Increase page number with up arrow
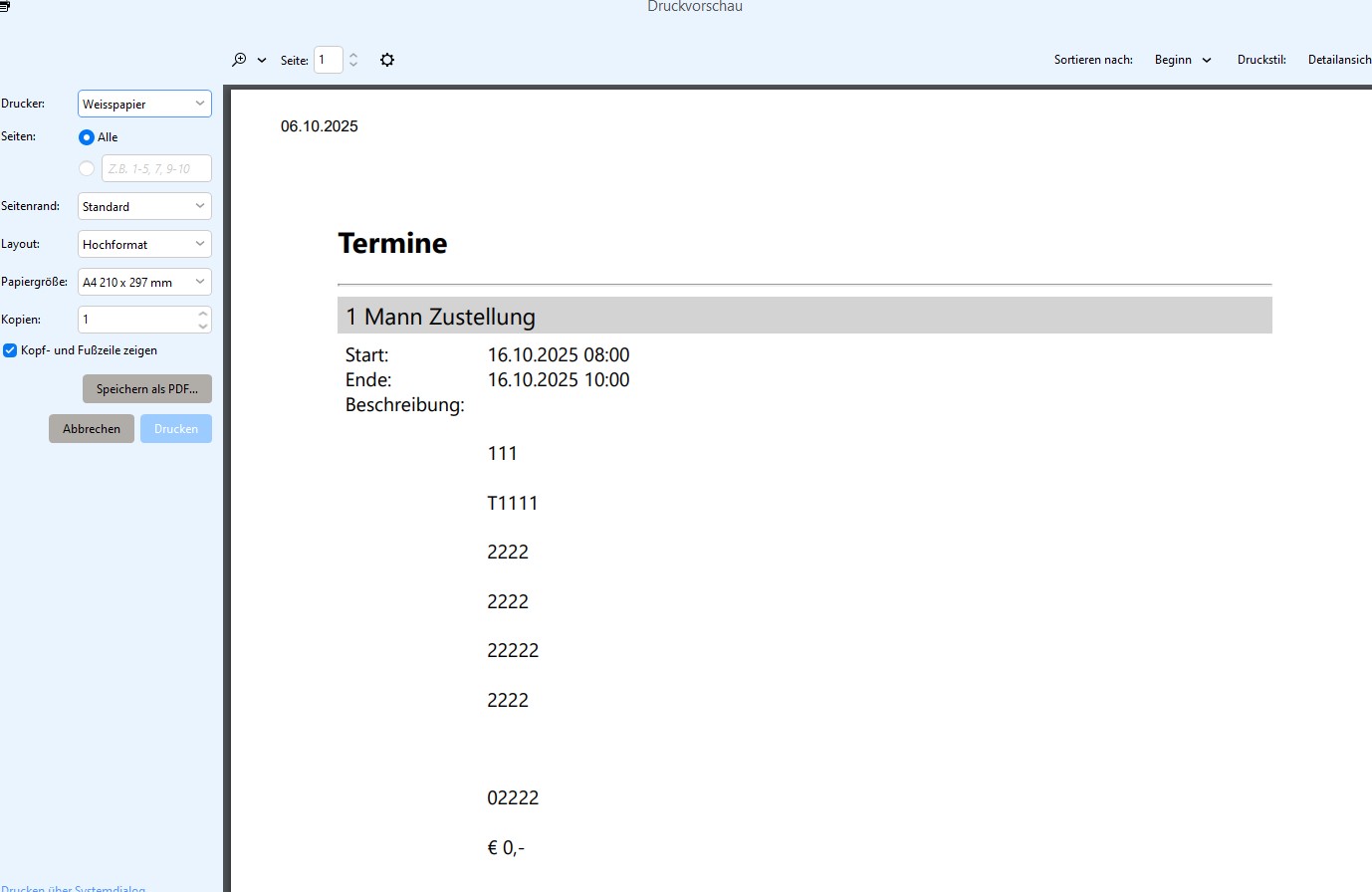Screen dimensions: 1372x892 (353, 55)
